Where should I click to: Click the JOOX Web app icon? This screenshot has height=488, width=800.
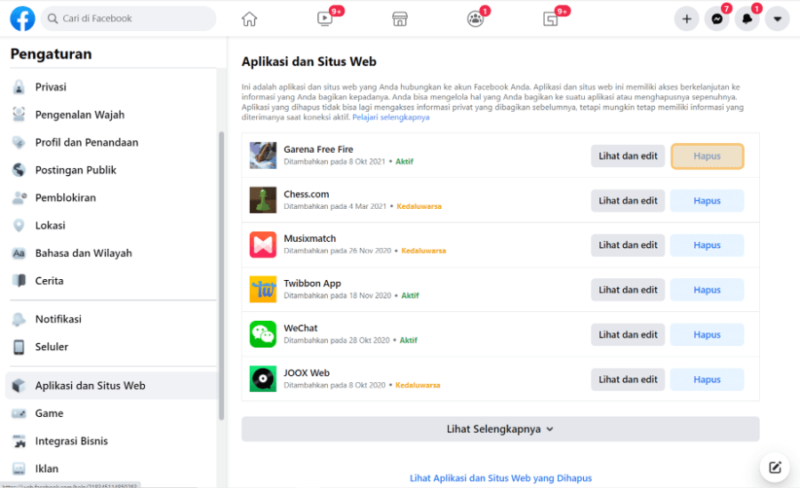pos(263,379)
